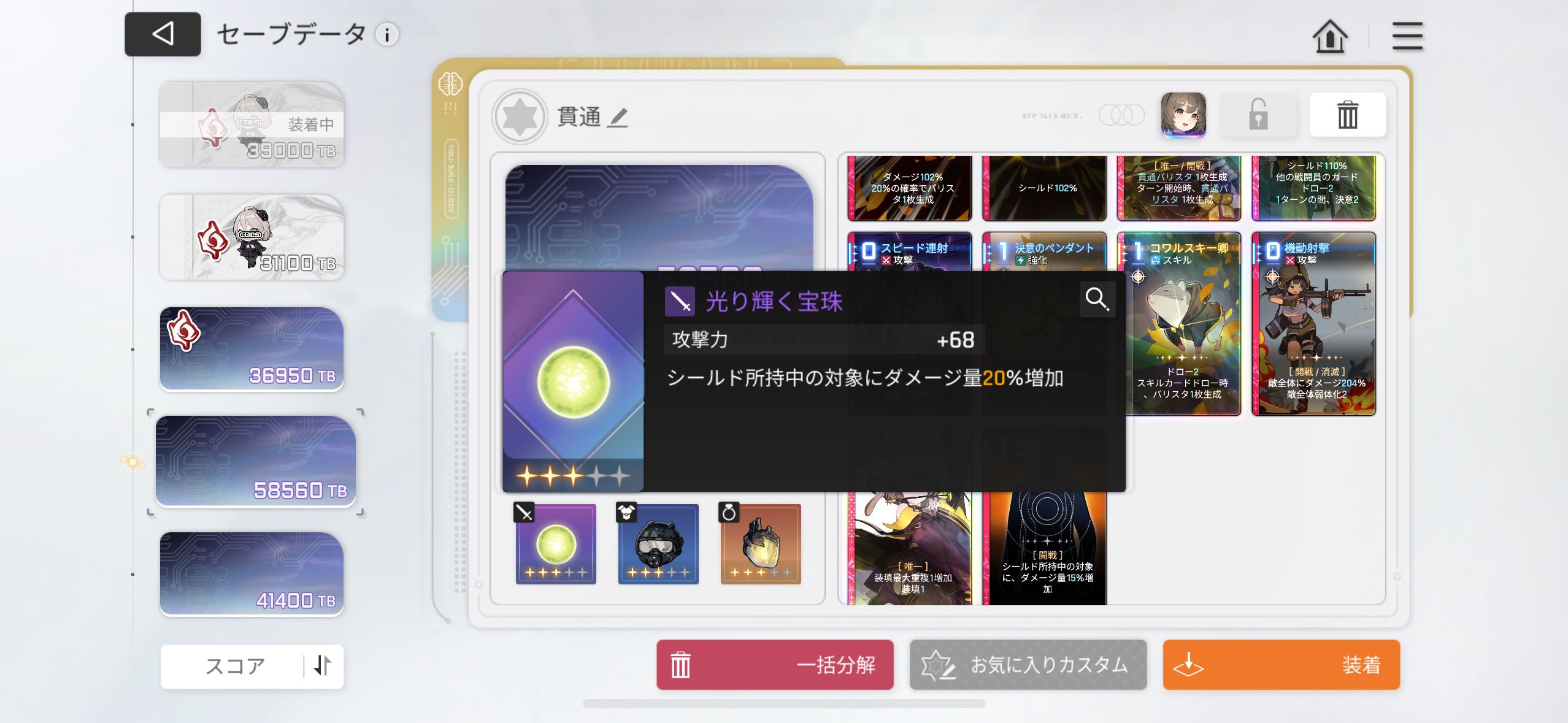Select the 36950 TB save slot

pyautogui.click(x=252, y=349)
